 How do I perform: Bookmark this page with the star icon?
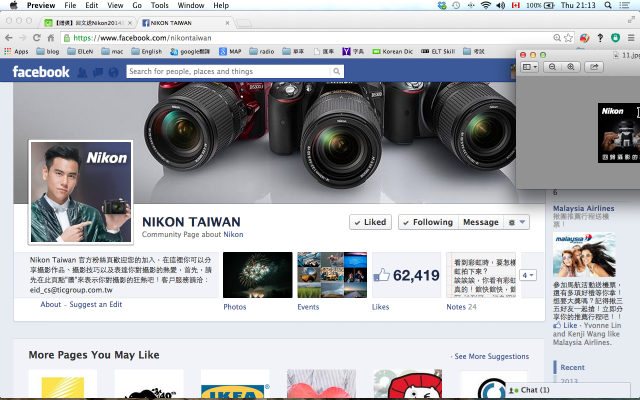[568, 38]
